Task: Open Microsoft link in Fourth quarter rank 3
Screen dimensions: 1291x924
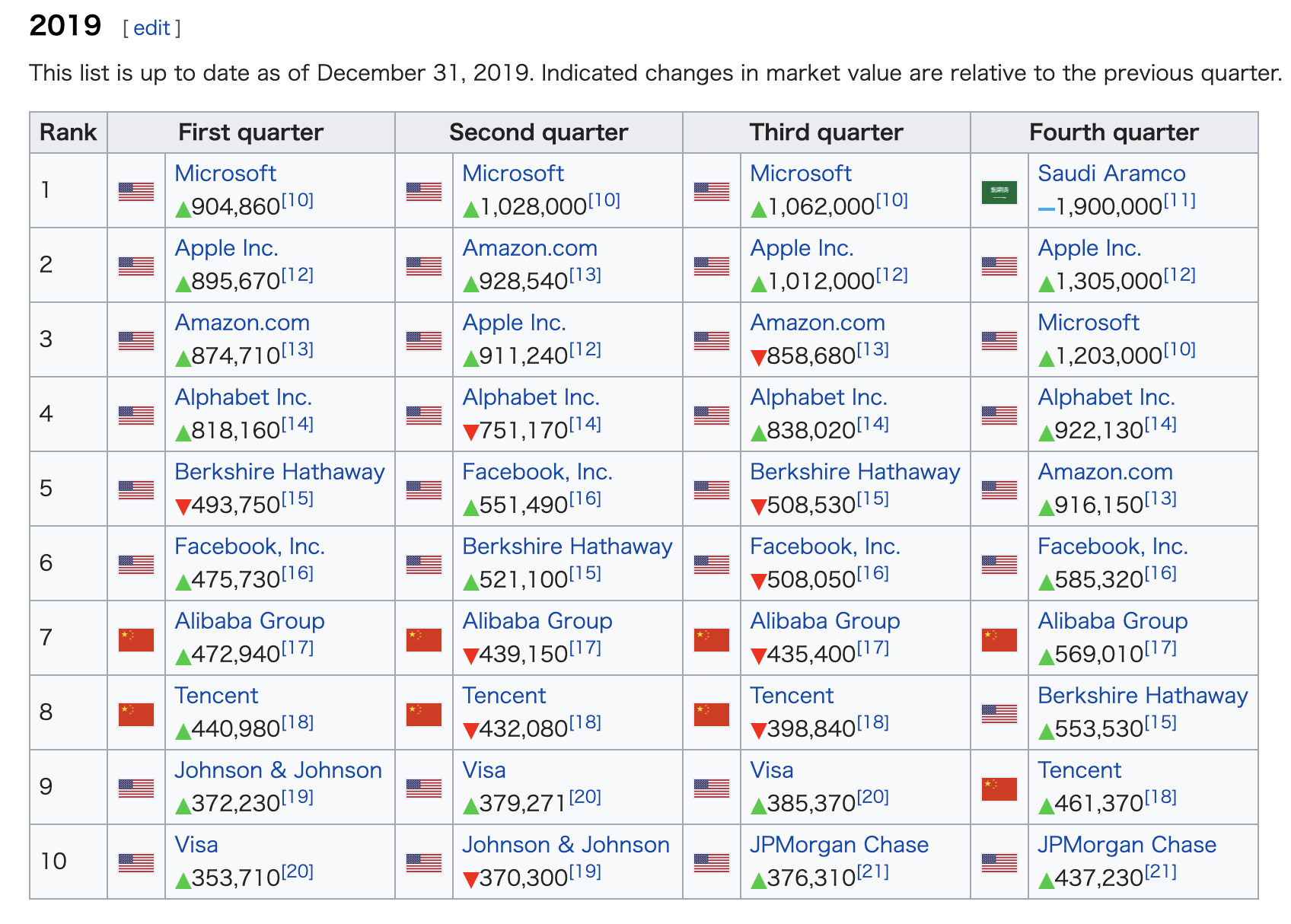Action: click(1089, 322)
